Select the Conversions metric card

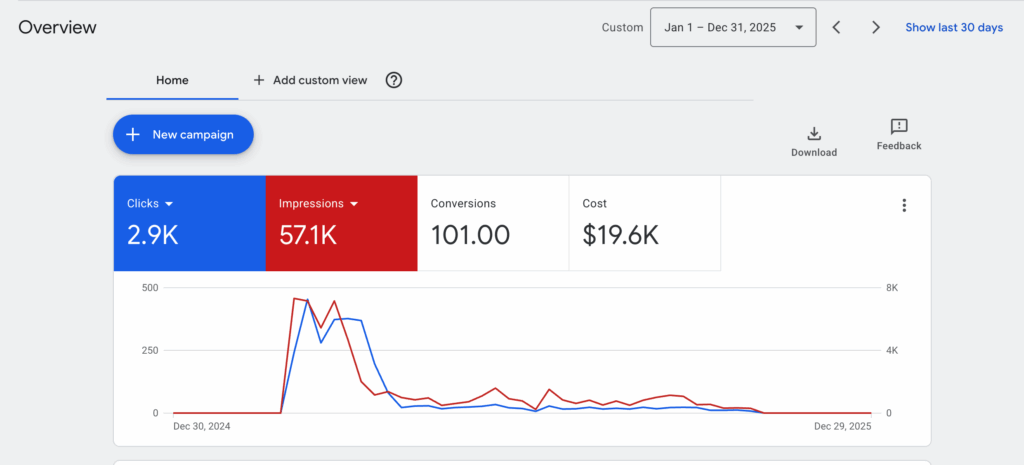click(x=492, y=223)
